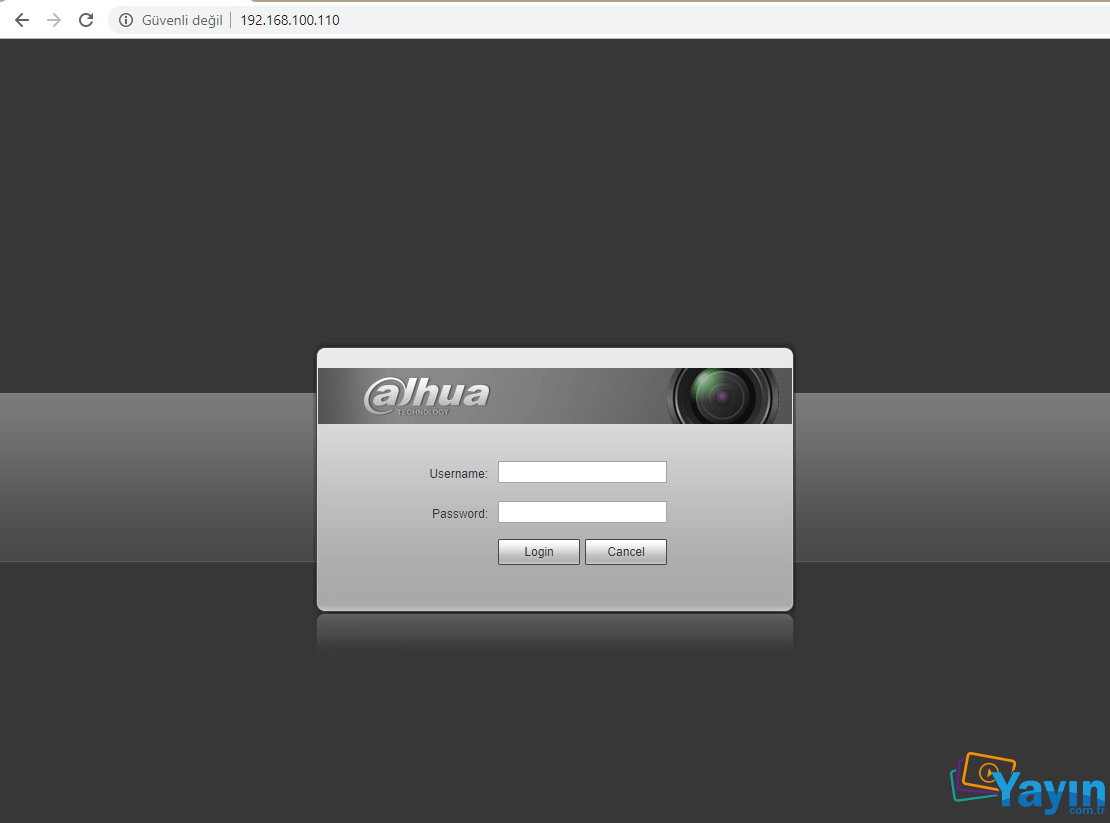Click the Yayin watermark text
1110x823 pixels.
[x=1051, y=790]
